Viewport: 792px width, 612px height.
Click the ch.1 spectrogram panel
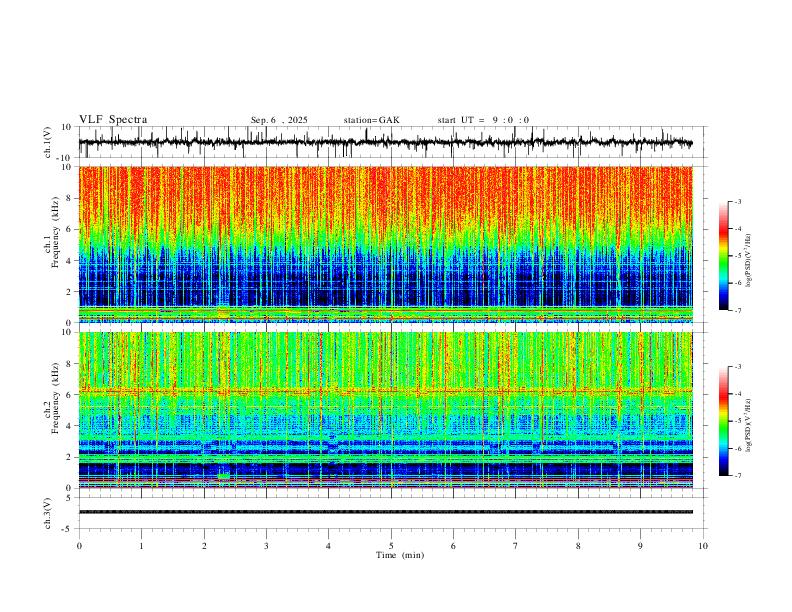click(x=385, y=244)
